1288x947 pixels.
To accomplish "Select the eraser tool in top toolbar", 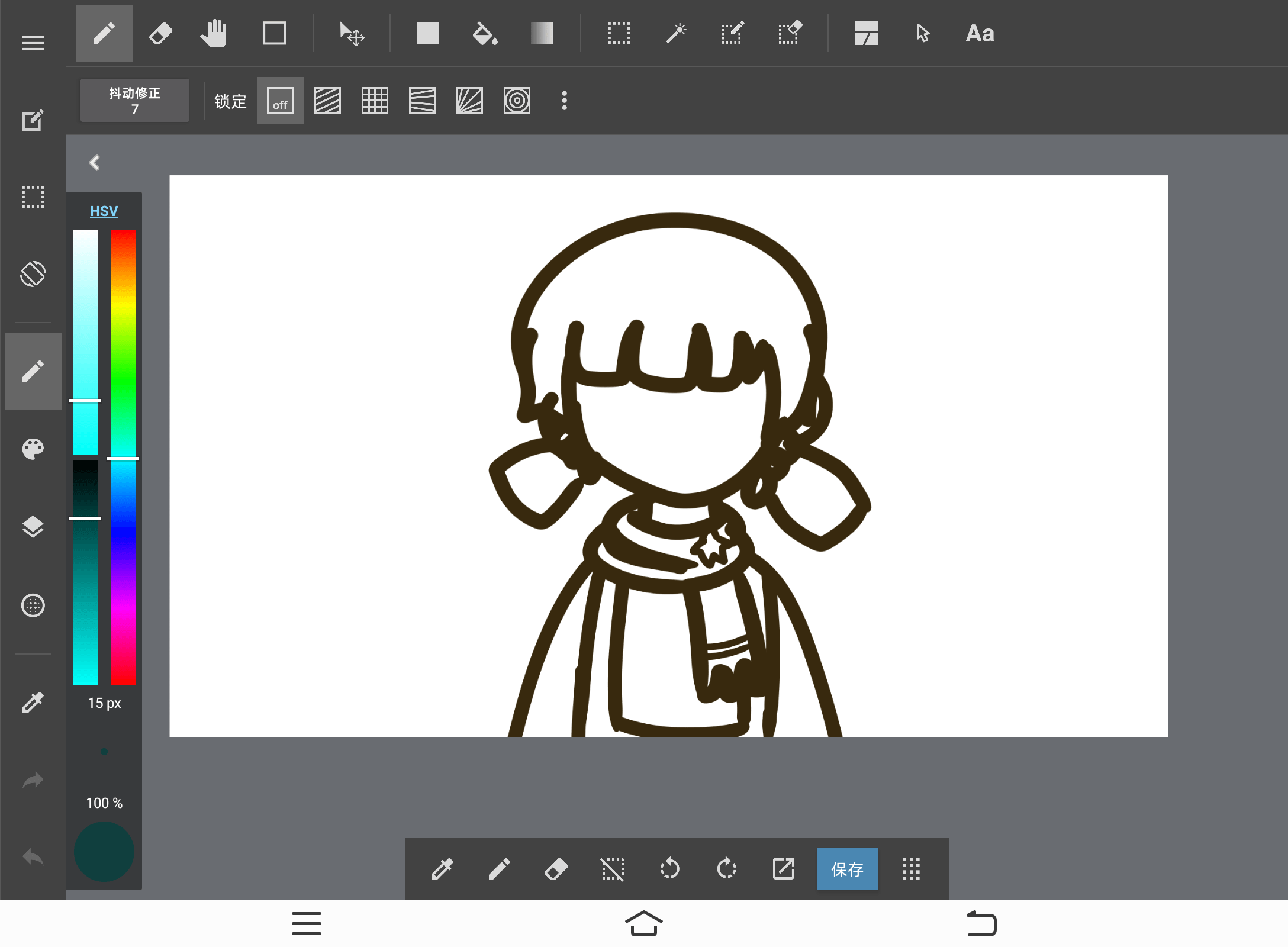I will (x=160, y=33).
